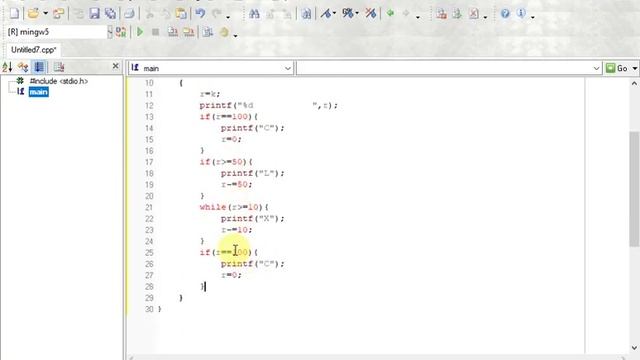Screen dimensions: 640x360
Task: Cut selection with the scissors icon
Action: [x=150, y=13]
